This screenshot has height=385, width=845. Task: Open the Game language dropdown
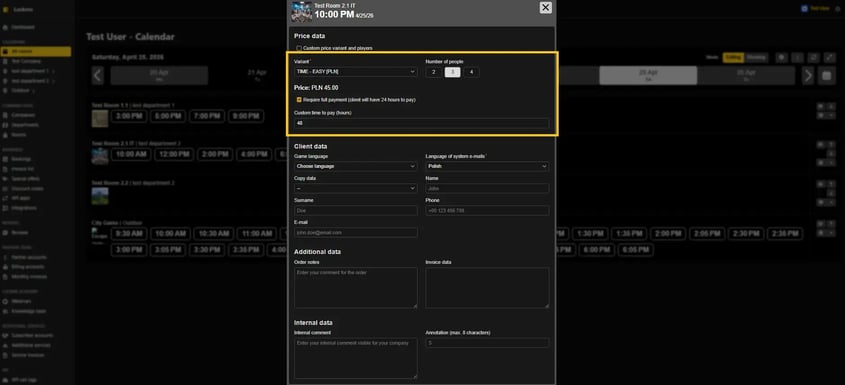point(356,166)
